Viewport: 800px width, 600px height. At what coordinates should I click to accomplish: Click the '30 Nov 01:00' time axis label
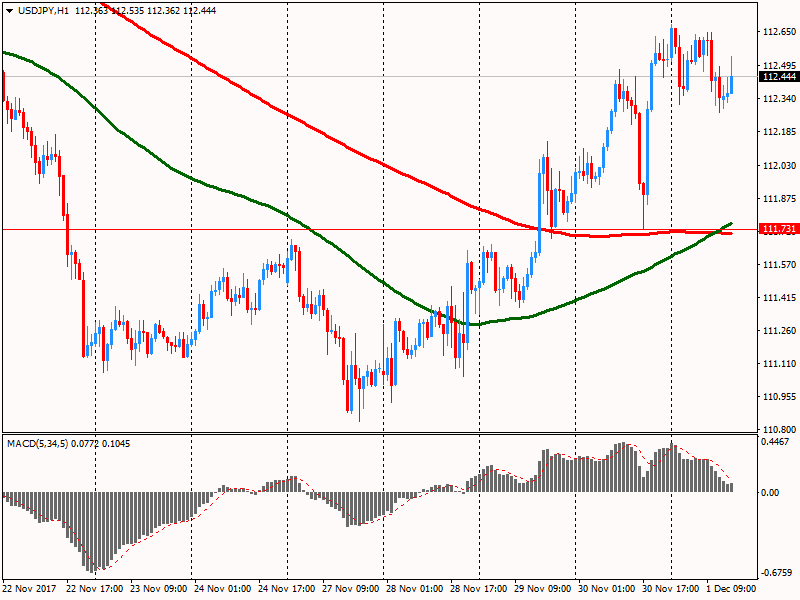click(x=607, y=589)
